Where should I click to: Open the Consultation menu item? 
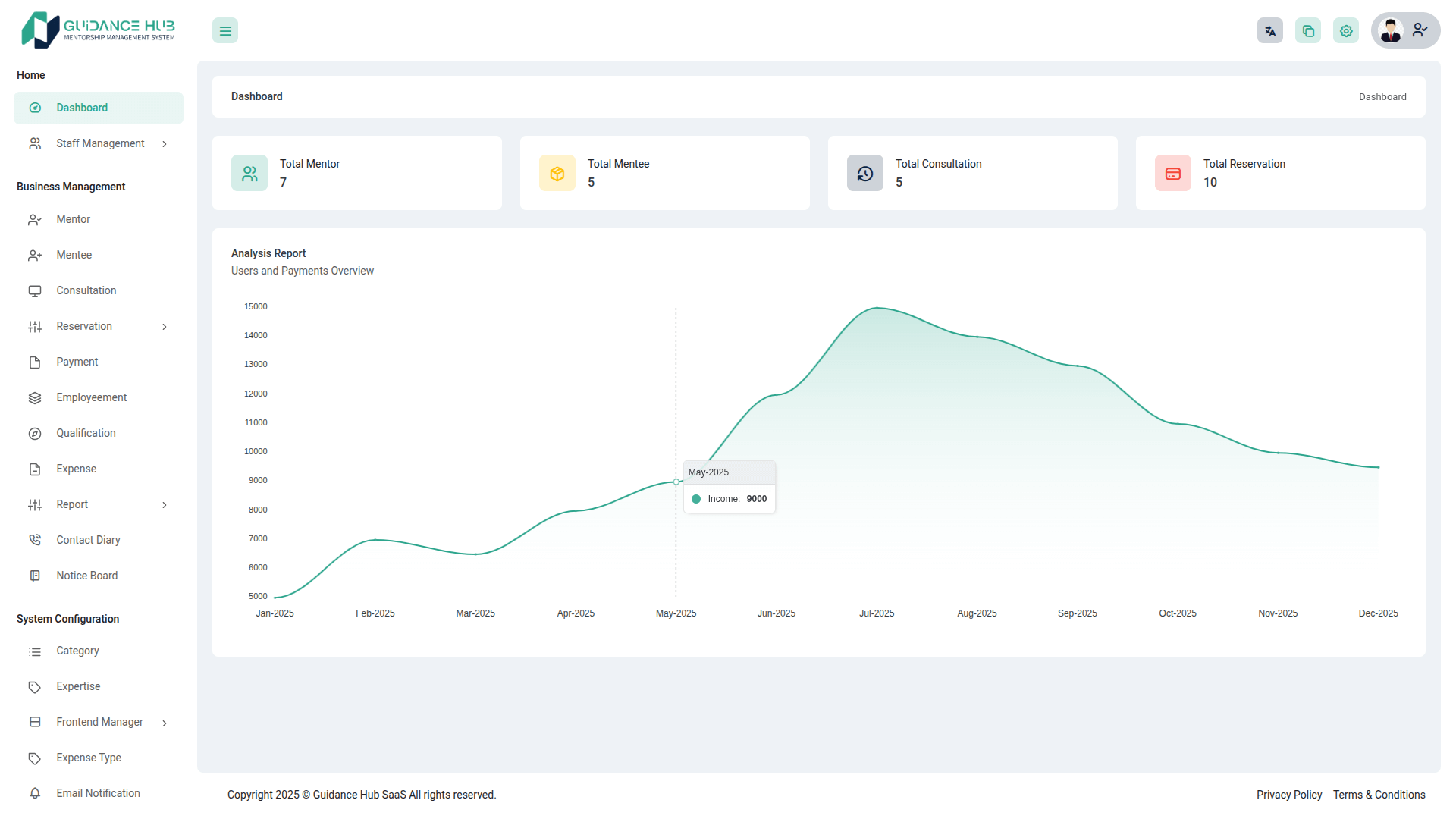tap(86, 290)
